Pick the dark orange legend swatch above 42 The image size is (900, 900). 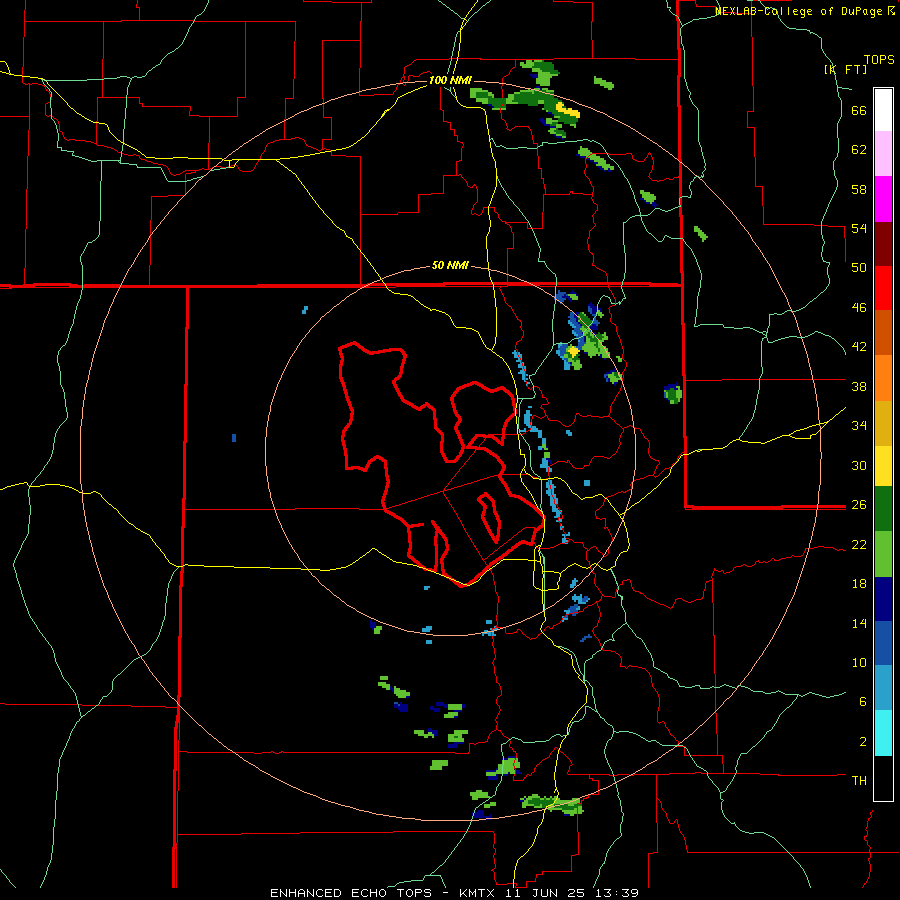(x=883, y=332)
